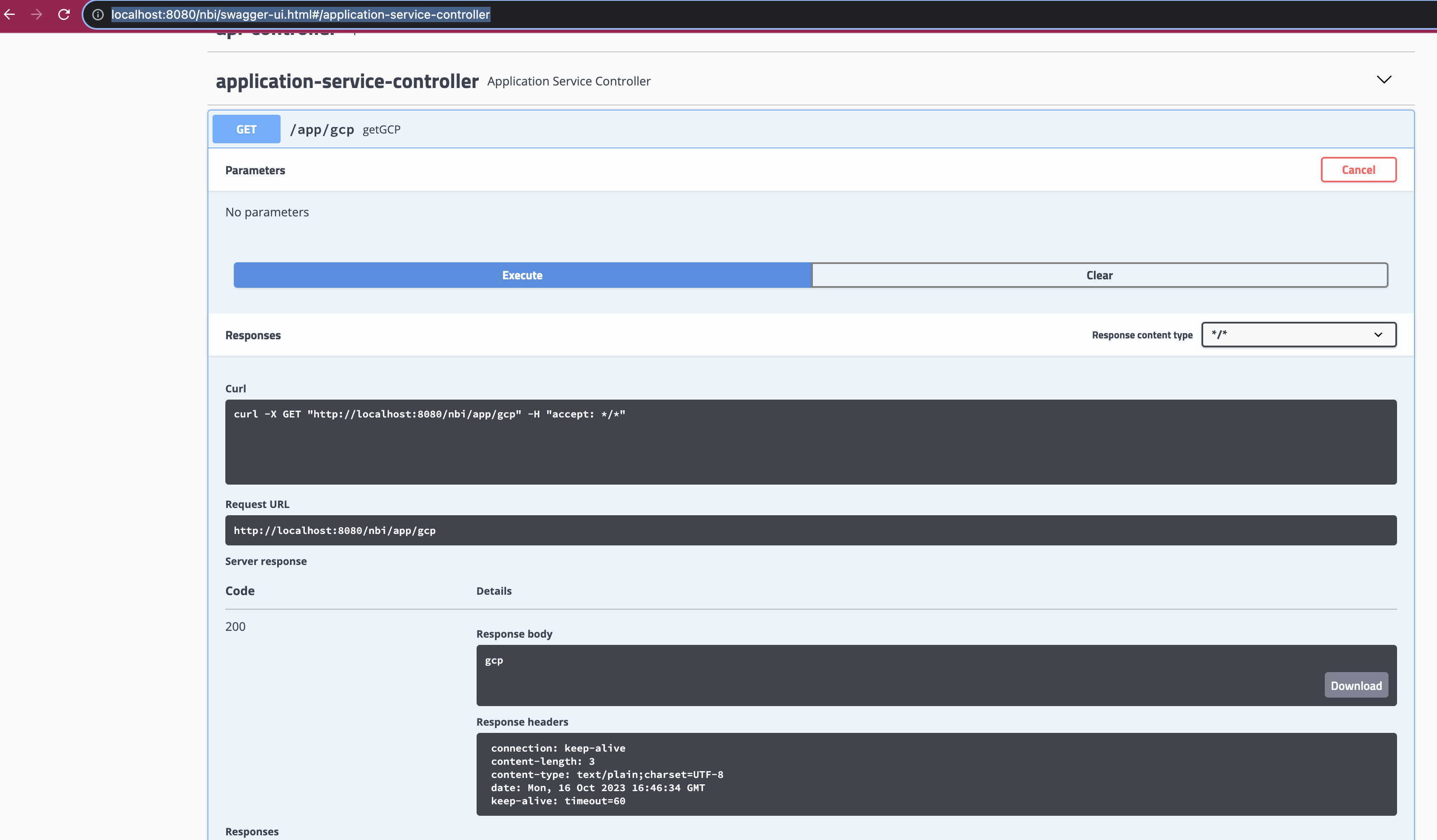Click the blue GET method badge
Screen dimensions: 1437x840
click(x=246, y=129)
